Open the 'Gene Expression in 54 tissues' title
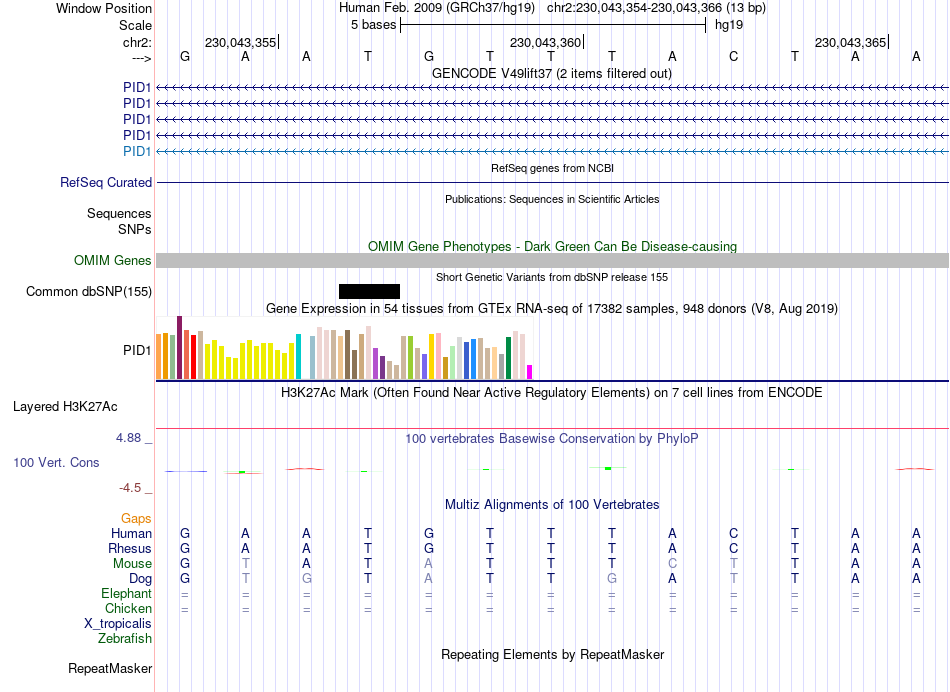 552,308
